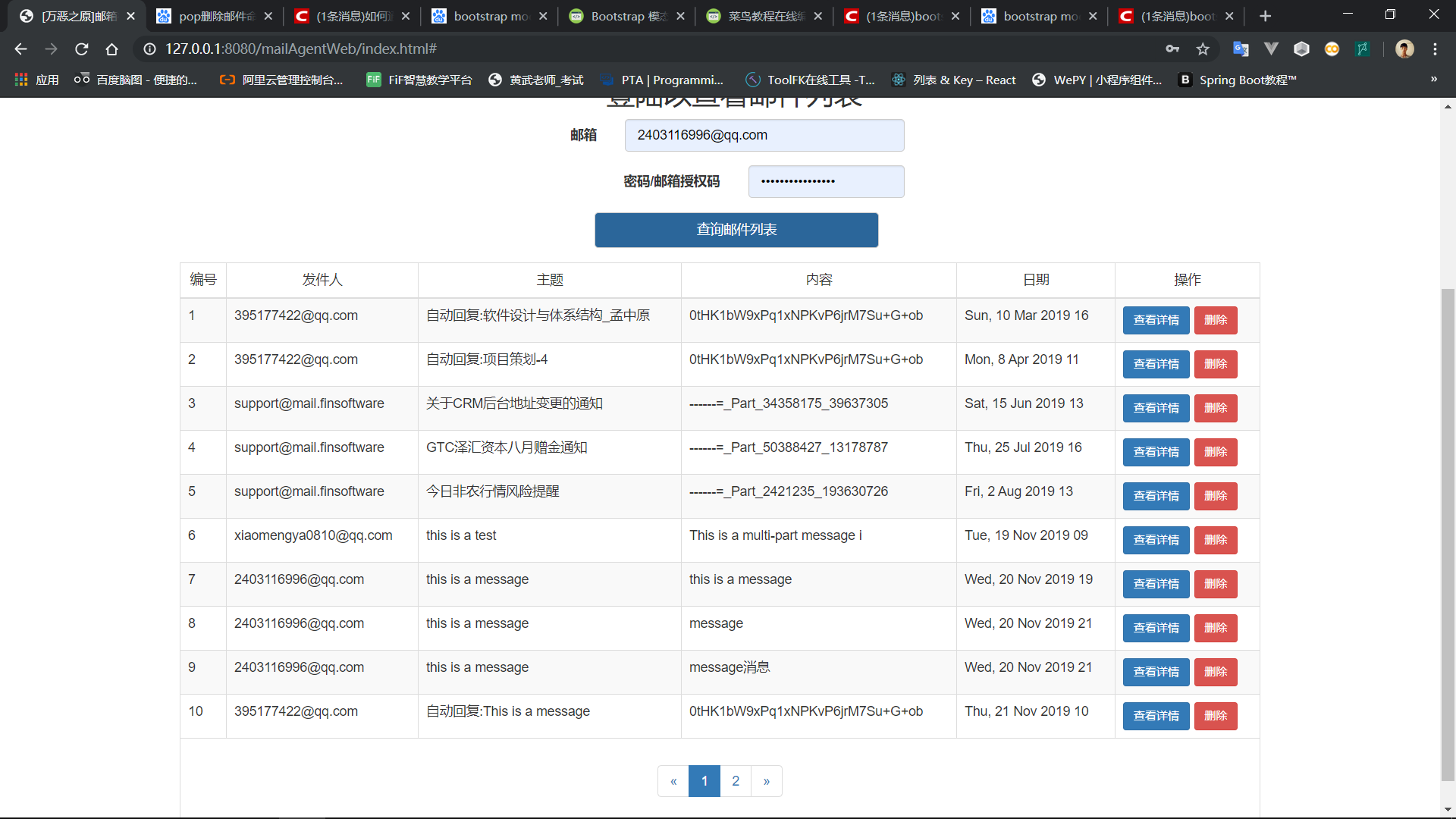This screenshot has width=1456, height=819.
Task: Click 查看详情 for email number 6
Action: click(1156, 540)
